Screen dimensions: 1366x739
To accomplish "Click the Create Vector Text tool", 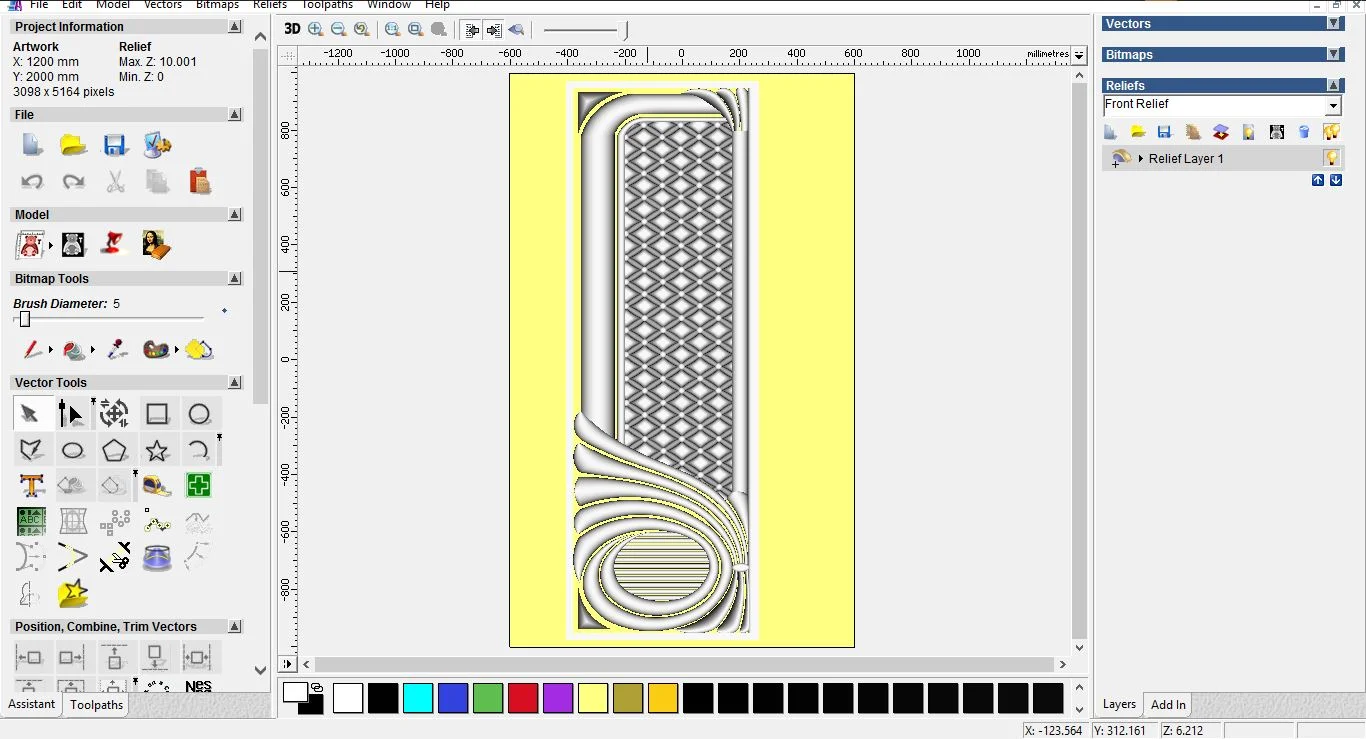I will pos(32,486).
